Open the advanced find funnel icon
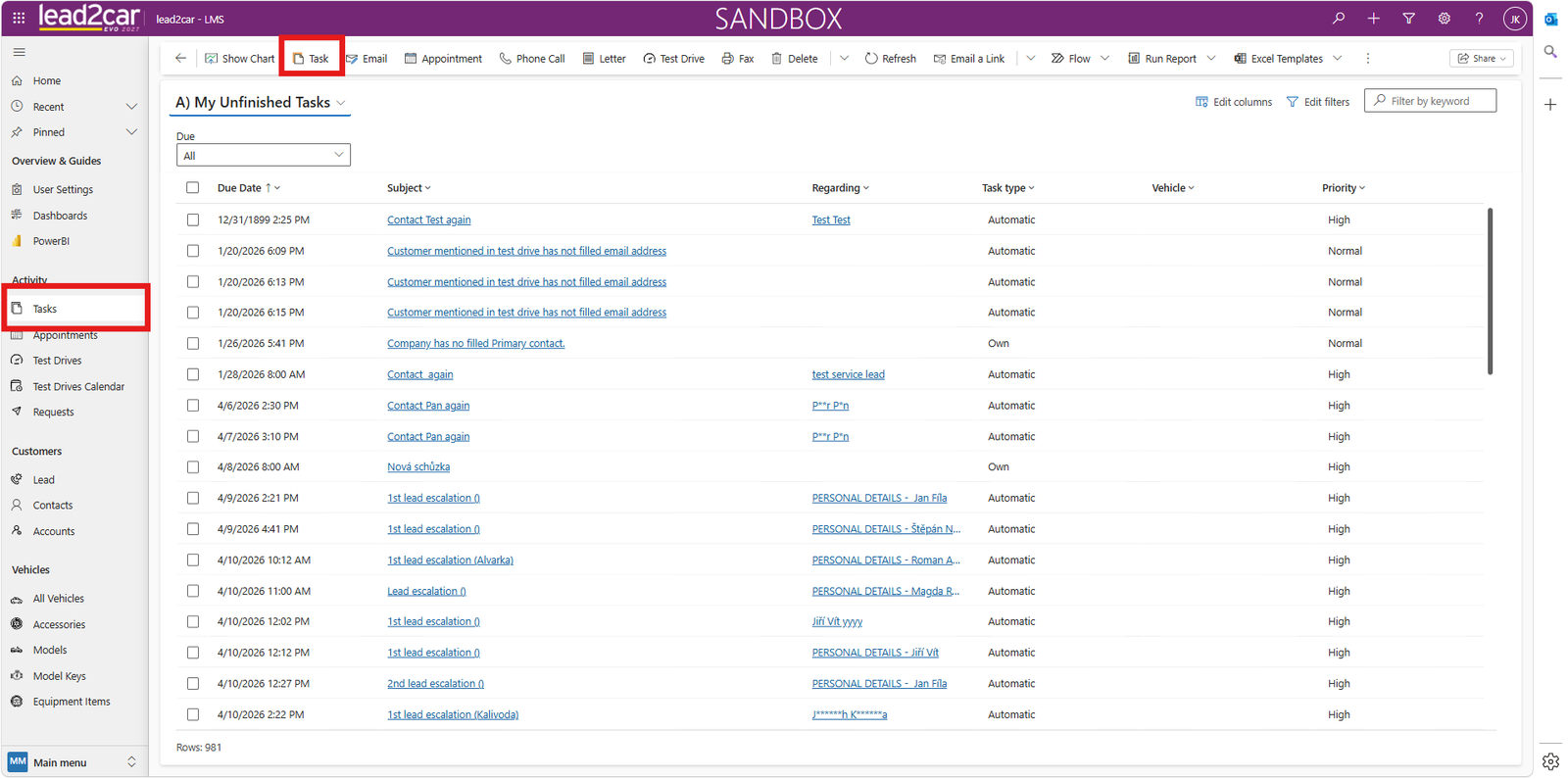The height and width of the screenshot is (779, 1568). [x=1408, y=18]
